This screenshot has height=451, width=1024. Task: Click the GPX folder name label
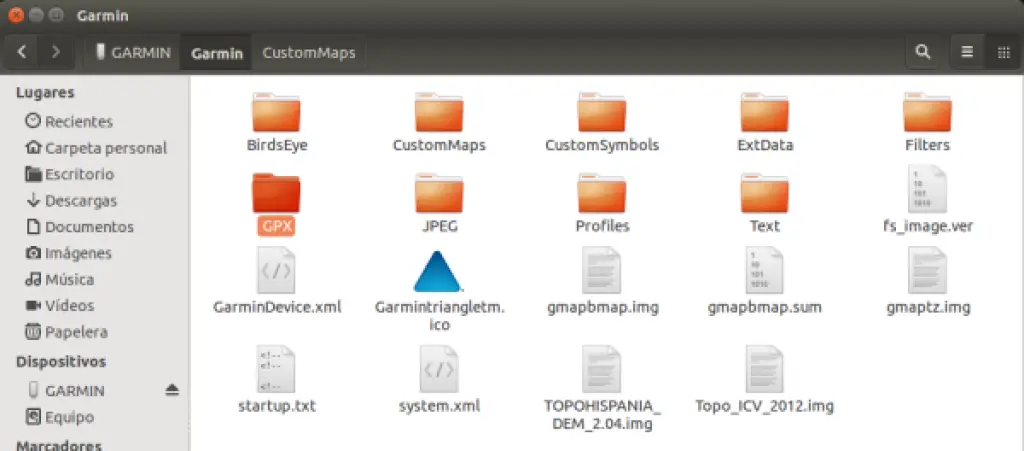pyautogui.click(x=276, y=226)
